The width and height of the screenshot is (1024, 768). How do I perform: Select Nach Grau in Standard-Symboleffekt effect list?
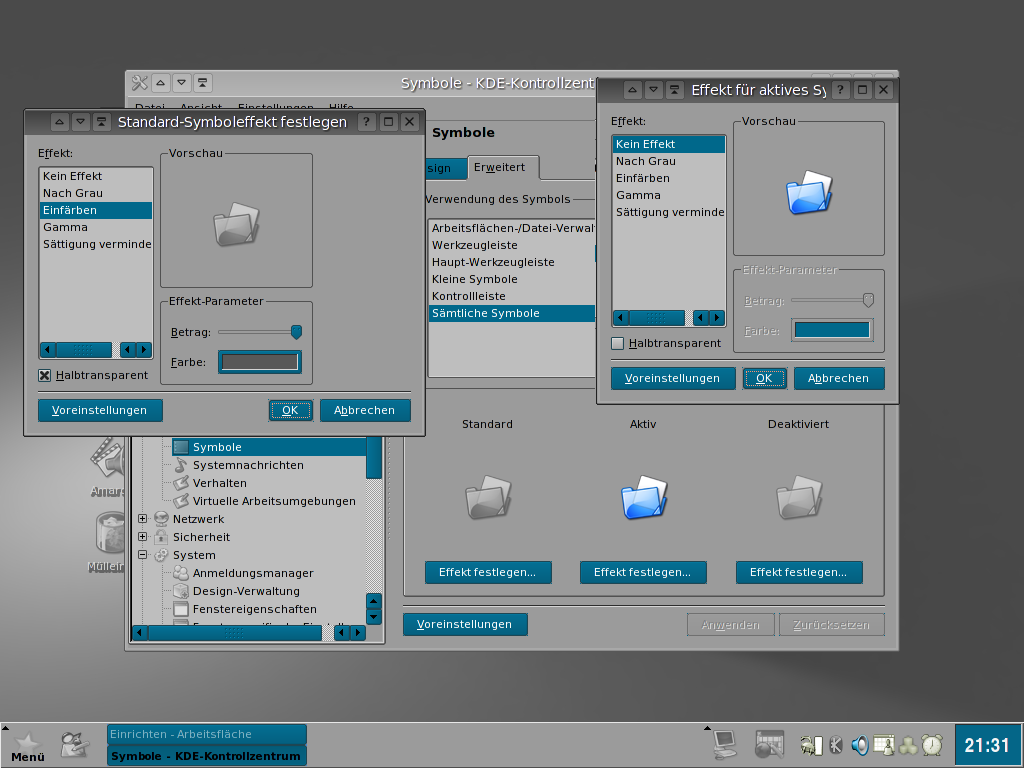[95, 193]
